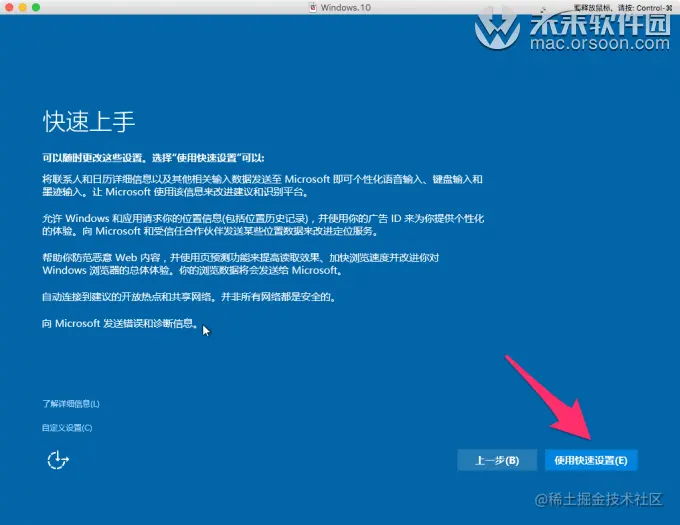Click the Windows 10 title bar document icon
Screen dimensions: 680x525
313,7
